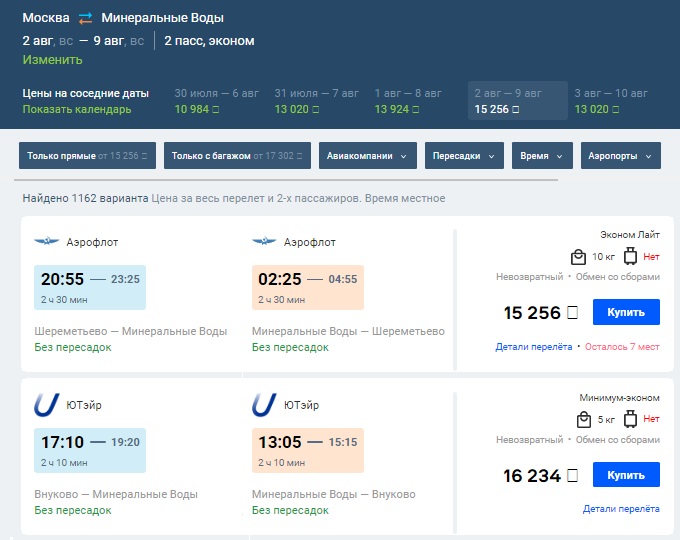Click the Внуково — Минеральные Воды route text
Viewport: 680px width, 540px height.
pyautogui.click(x=116, y=494)
